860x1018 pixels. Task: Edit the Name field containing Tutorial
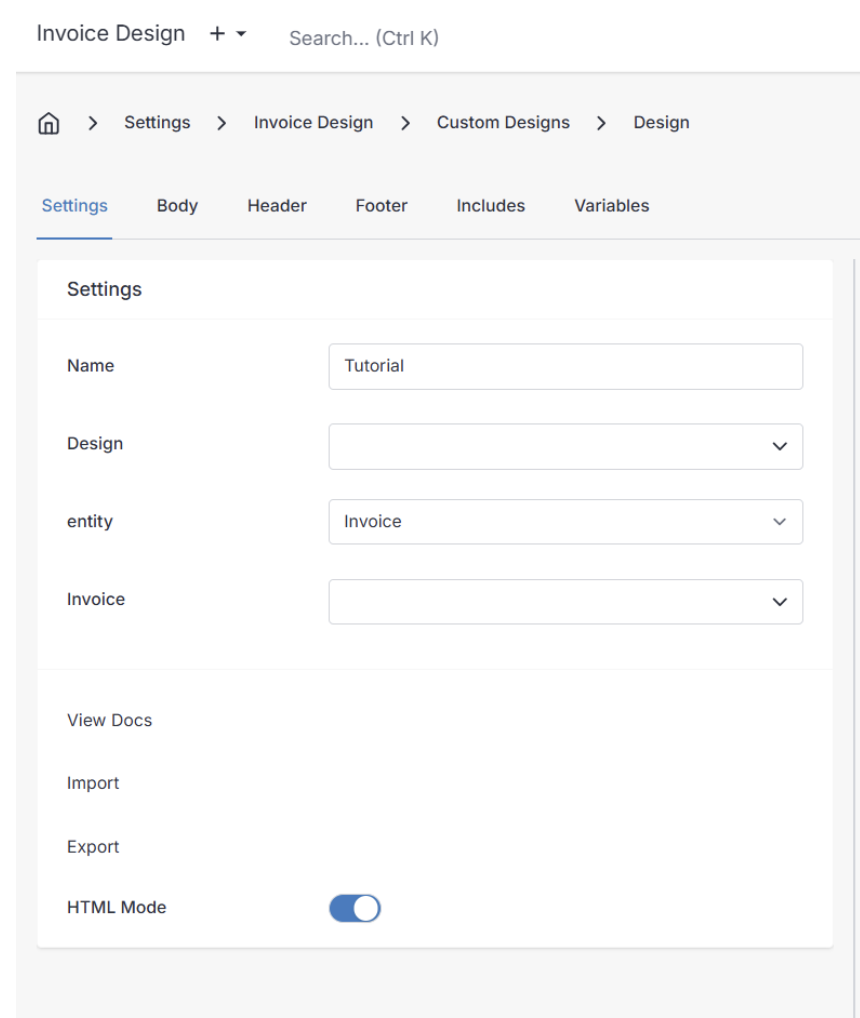(x=566, y=367)
